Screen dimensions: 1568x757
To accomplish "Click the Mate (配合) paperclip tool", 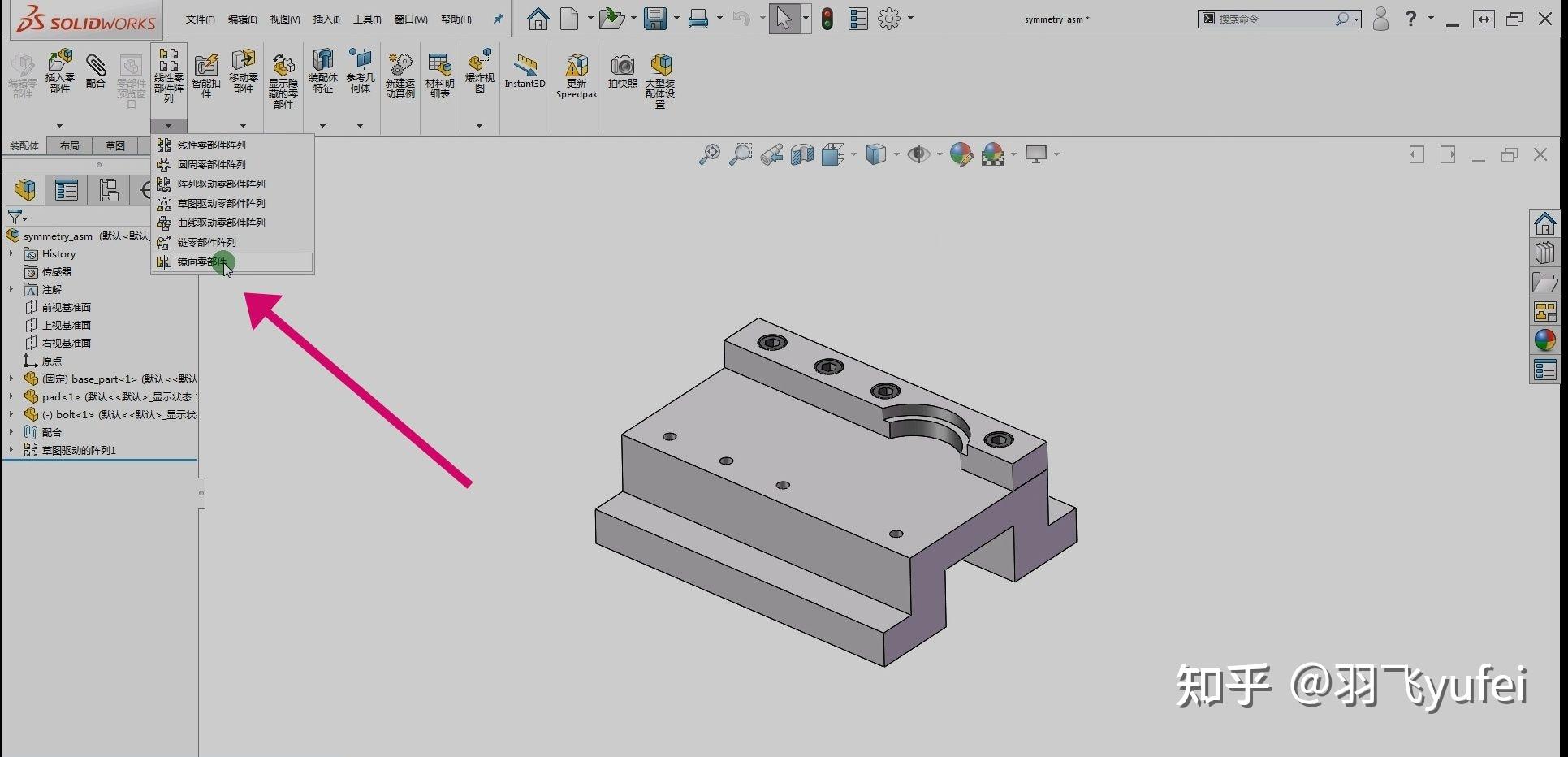I will pyautogui.click(x=96, y=71).
